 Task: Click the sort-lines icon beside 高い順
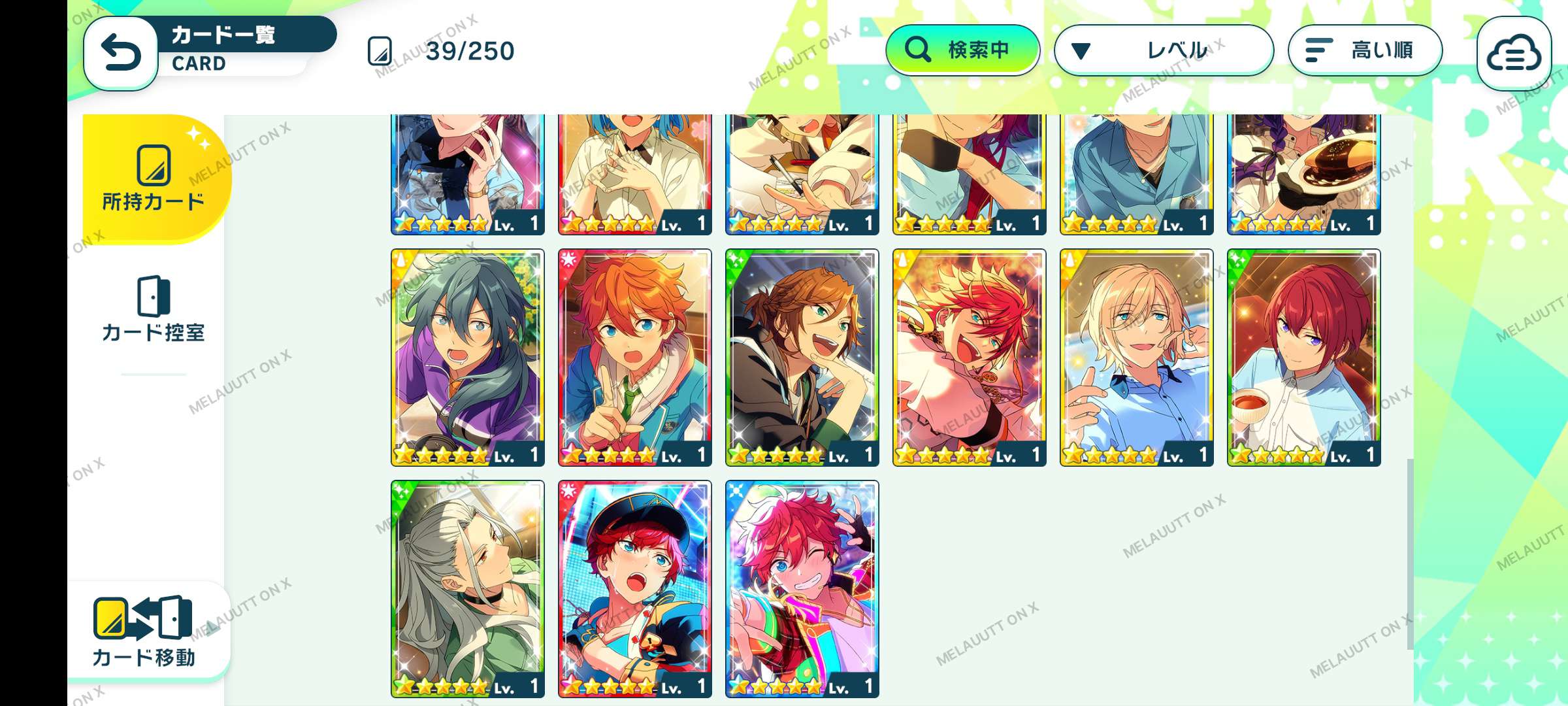tap(1318, 50)
